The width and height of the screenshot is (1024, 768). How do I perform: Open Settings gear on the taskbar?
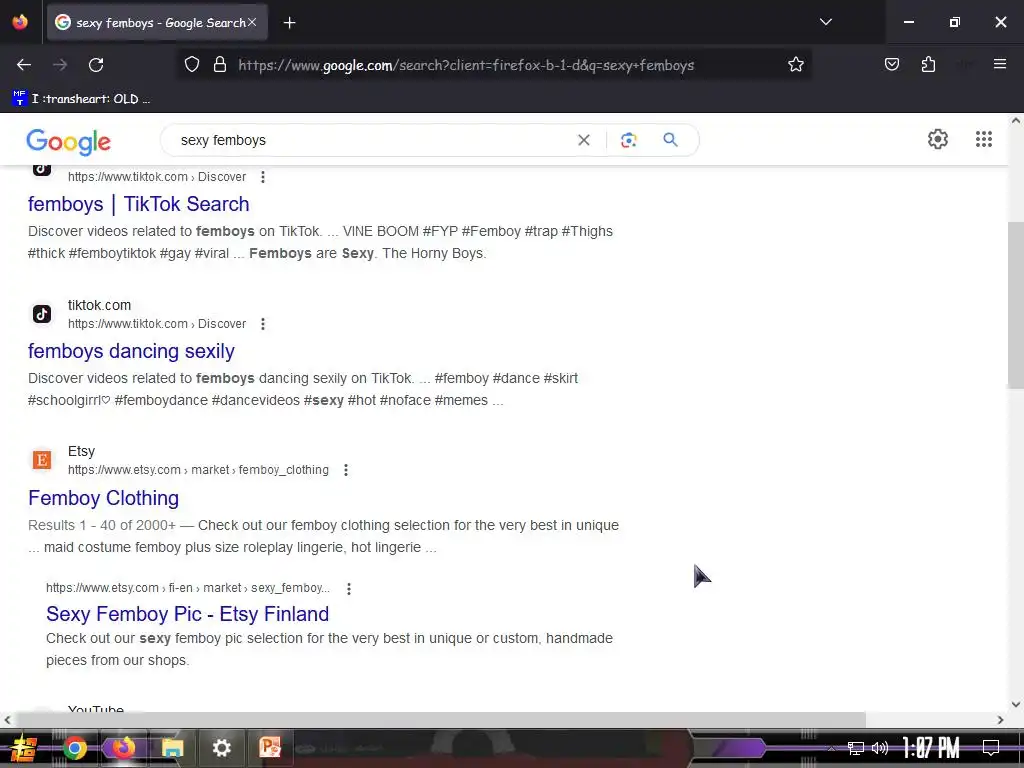(221, 748)
